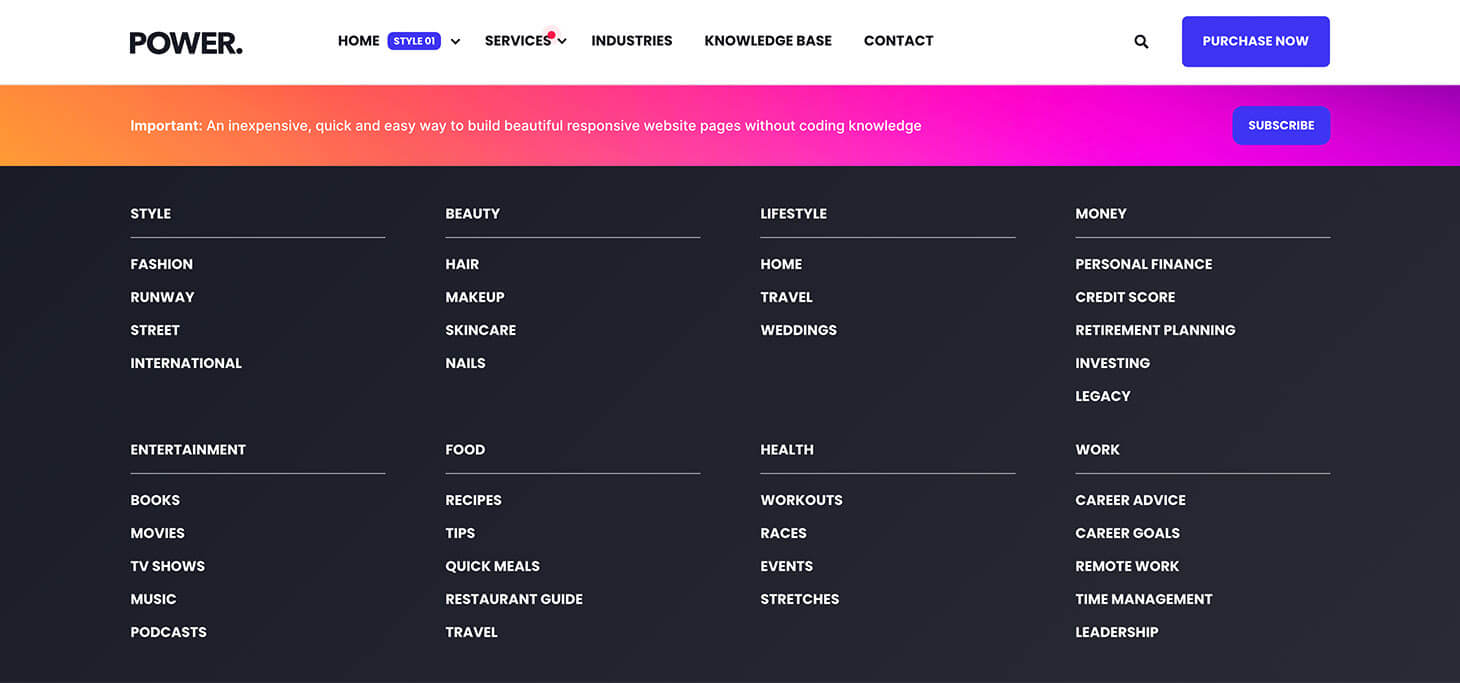
Task: Open the search magnifier icon
Action: (1141, 41)
